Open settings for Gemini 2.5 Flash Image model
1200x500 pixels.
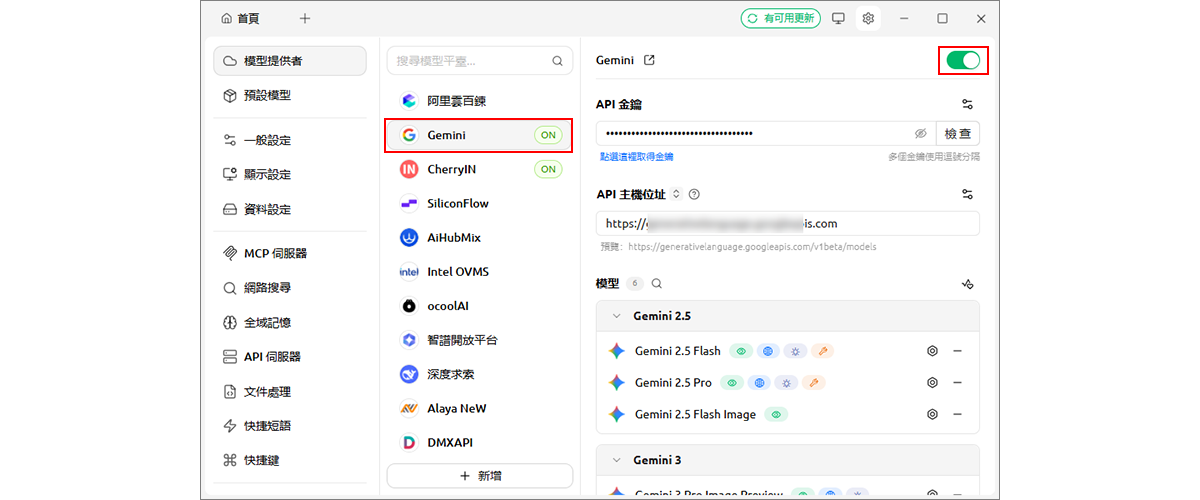click(x=932, y=414)
